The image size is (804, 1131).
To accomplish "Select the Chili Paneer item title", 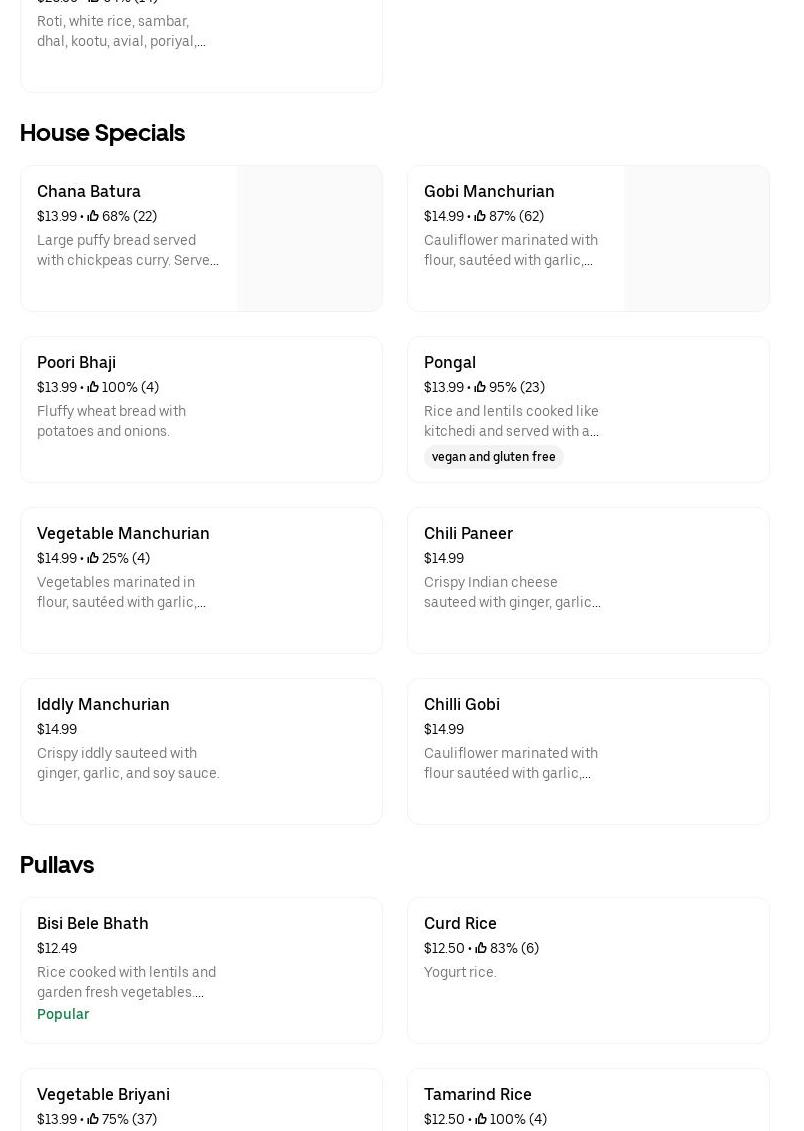I will [468, 533].
